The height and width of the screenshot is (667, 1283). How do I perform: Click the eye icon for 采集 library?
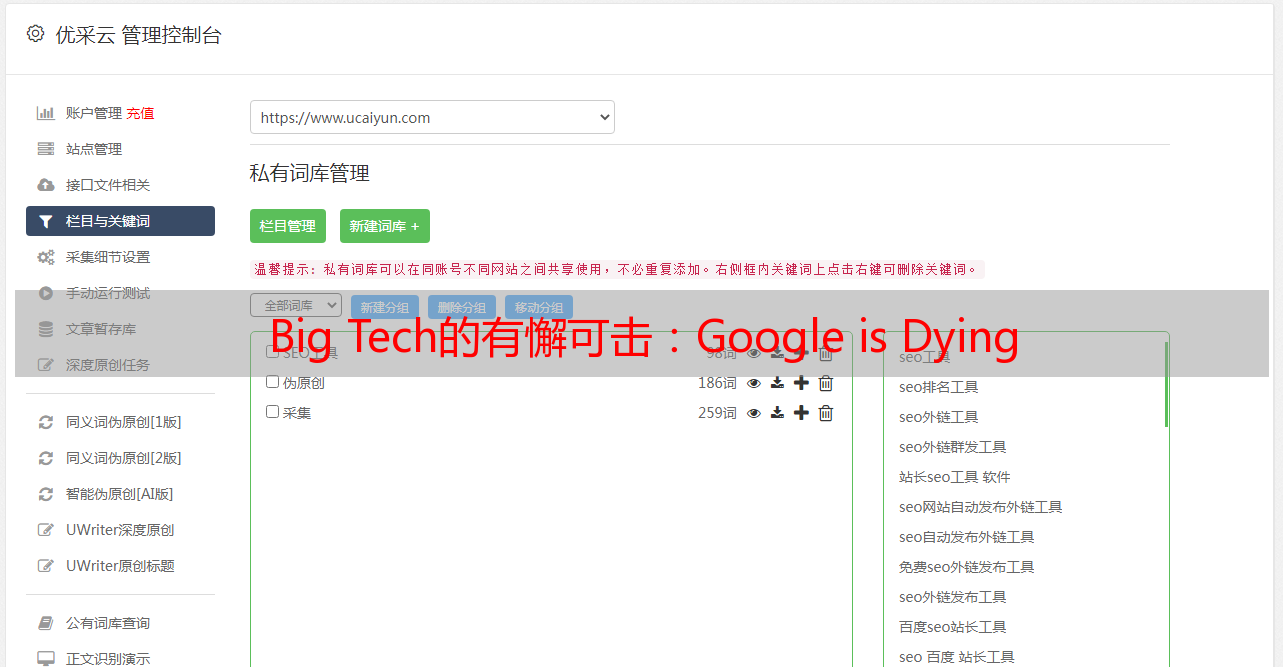tap(754, 413)
